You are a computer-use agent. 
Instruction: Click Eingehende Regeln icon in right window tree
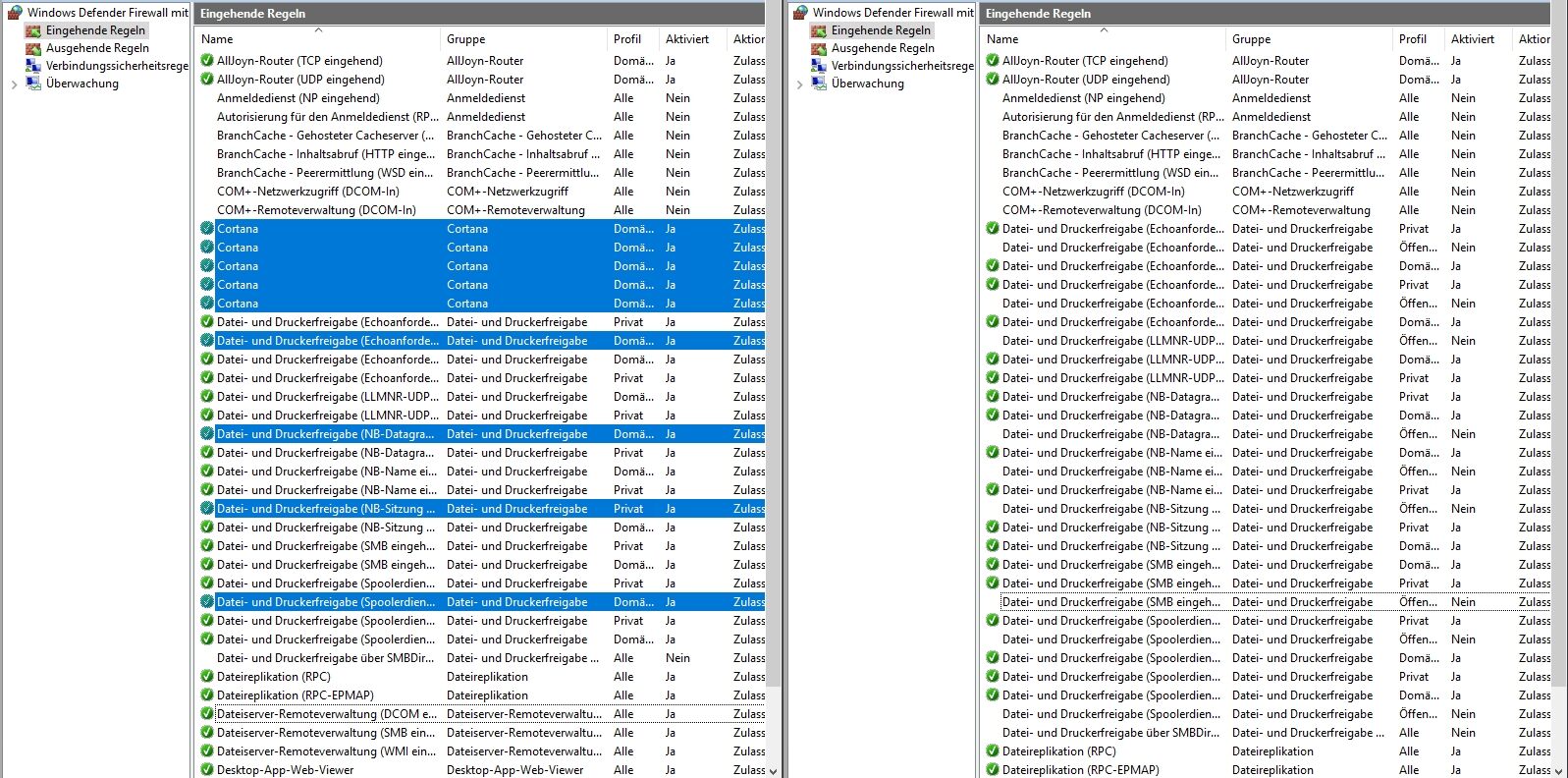(819, 30)
